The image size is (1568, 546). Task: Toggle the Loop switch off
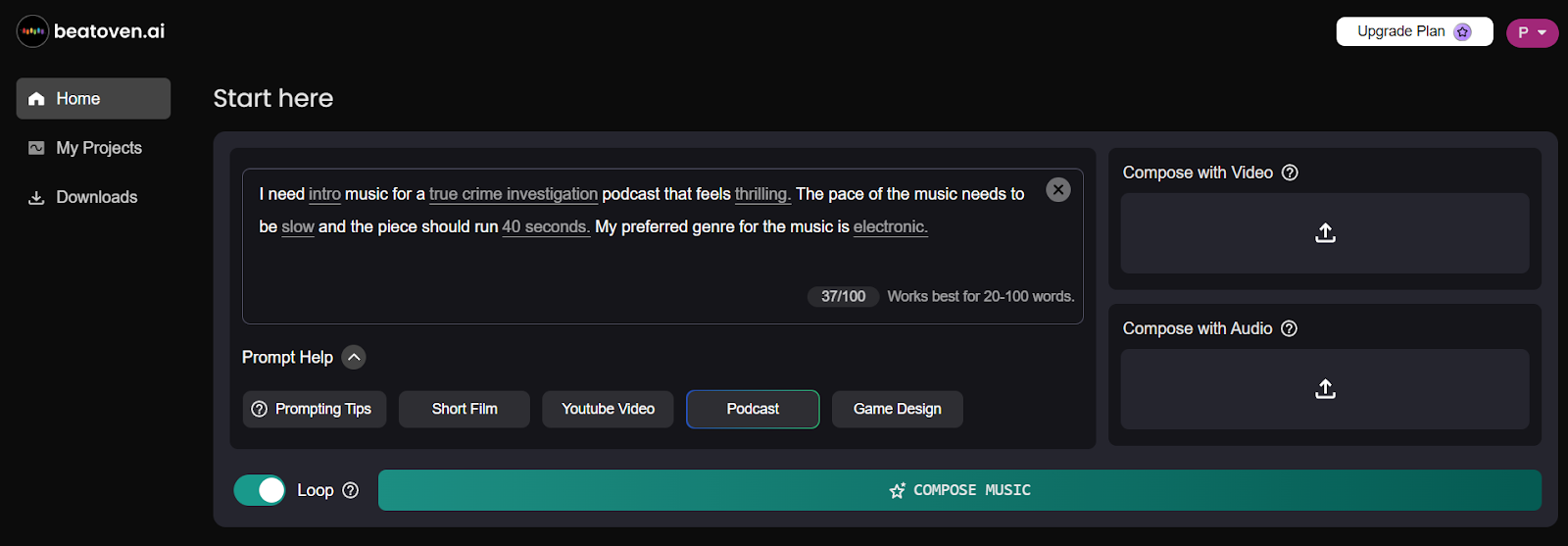coord(260,490)
